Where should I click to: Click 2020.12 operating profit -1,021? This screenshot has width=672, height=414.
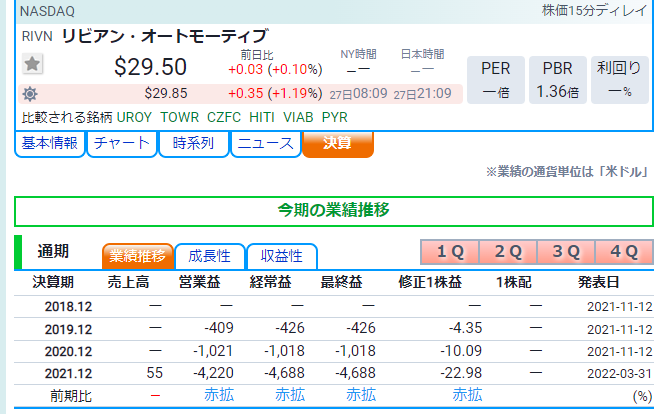(213, 351)
